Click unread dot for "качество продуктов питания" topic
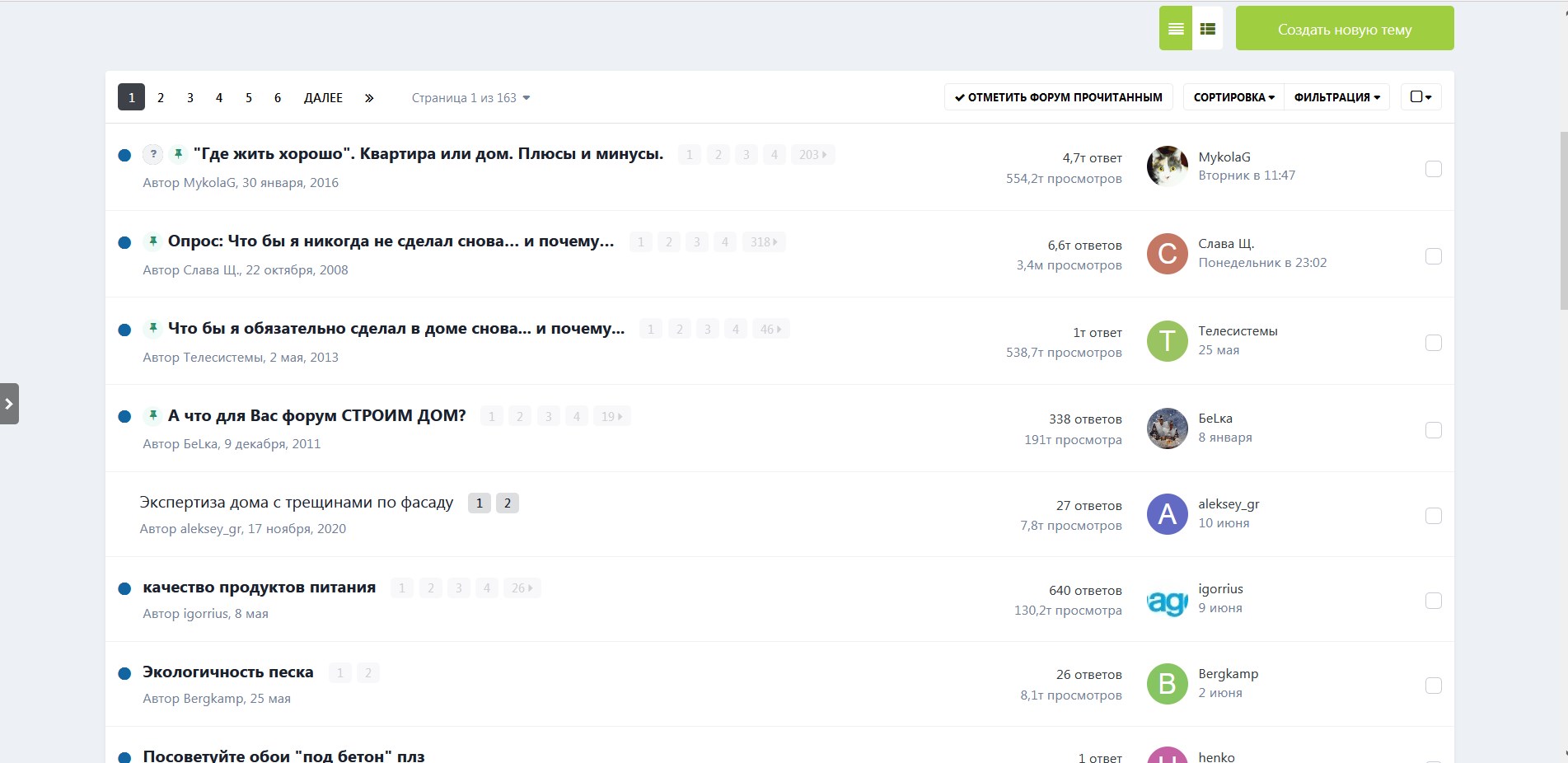1568x763 pixels. [x=124, y=588]
